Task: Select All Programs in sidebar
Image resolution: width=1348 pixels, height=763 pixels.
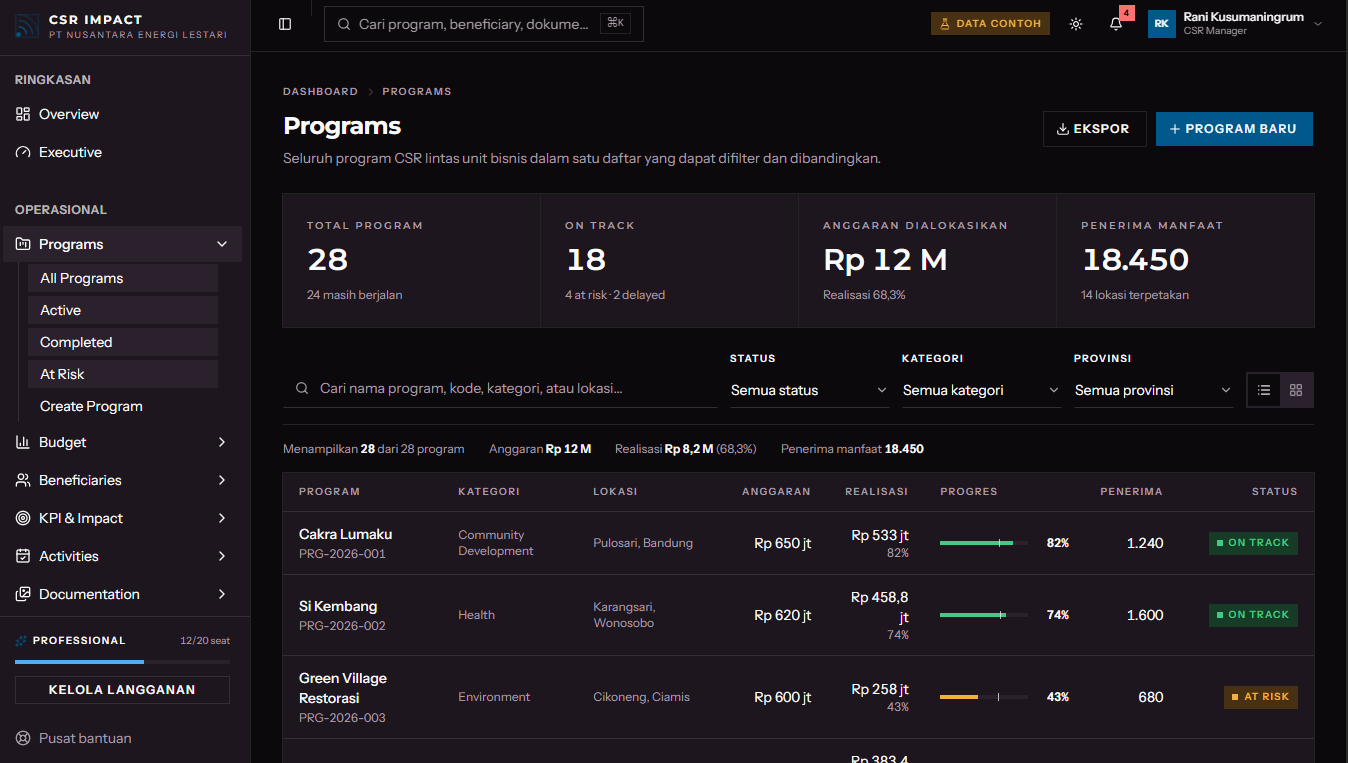Action: pyautogui.click(x=123, y=278)
